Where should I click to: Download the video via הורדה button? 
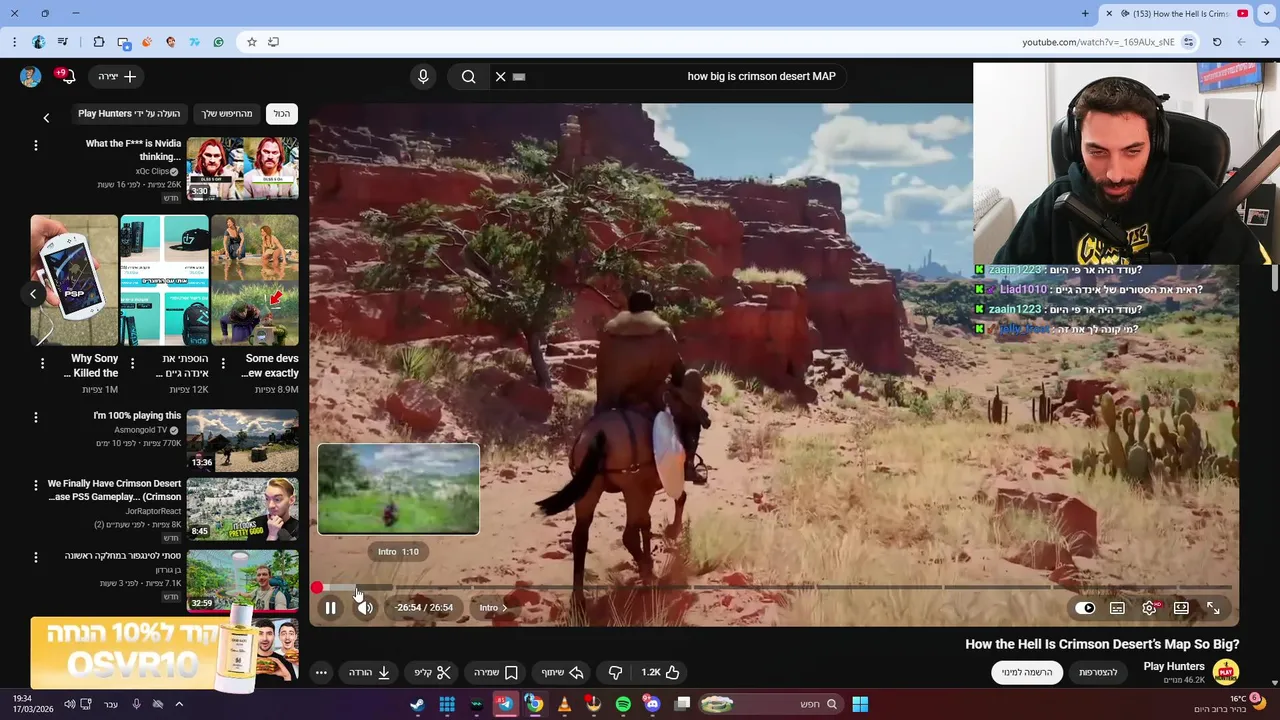tap(370, 673)
